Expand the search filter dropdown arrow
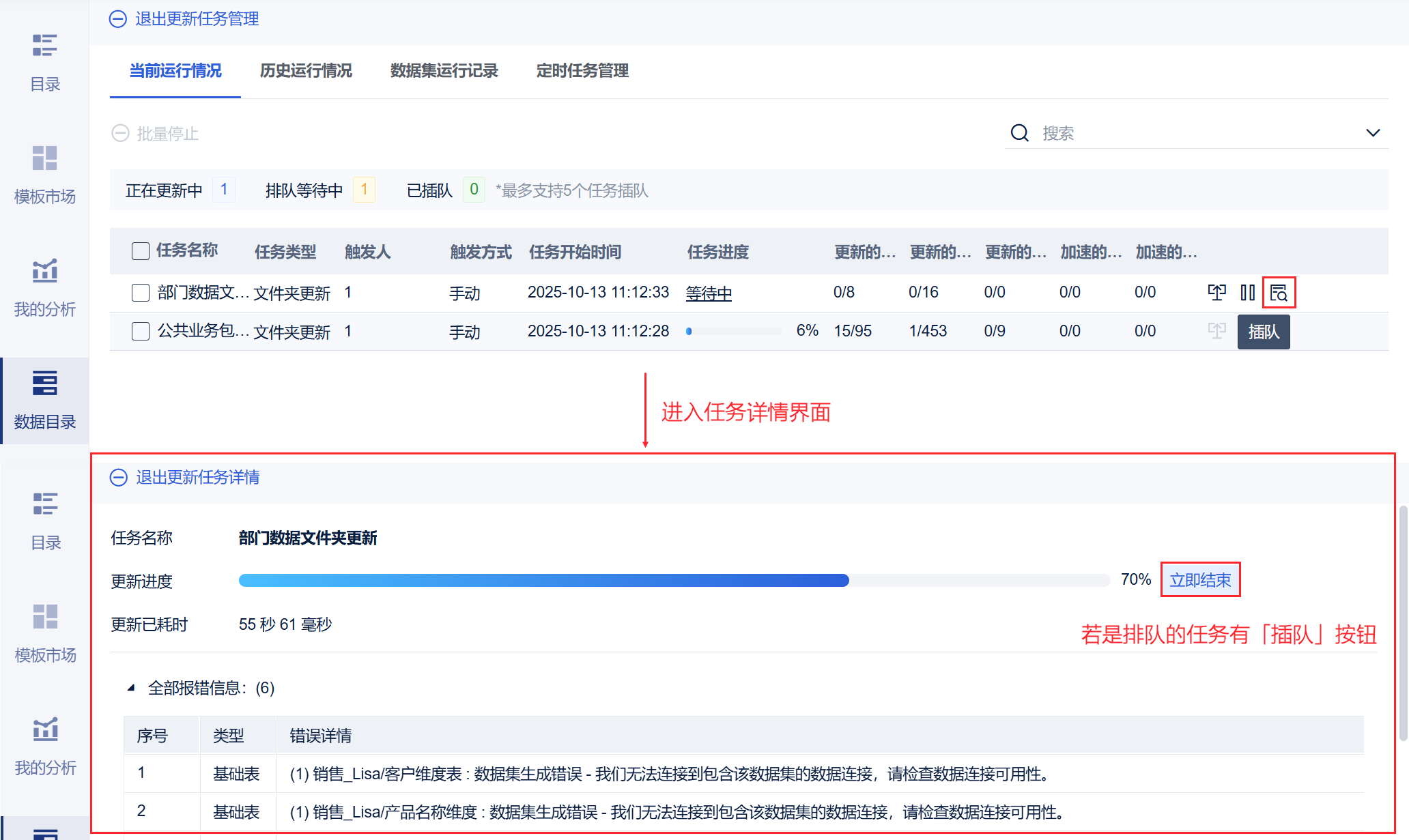The width and height of the screenshot is (1409, 840). 1373,133
